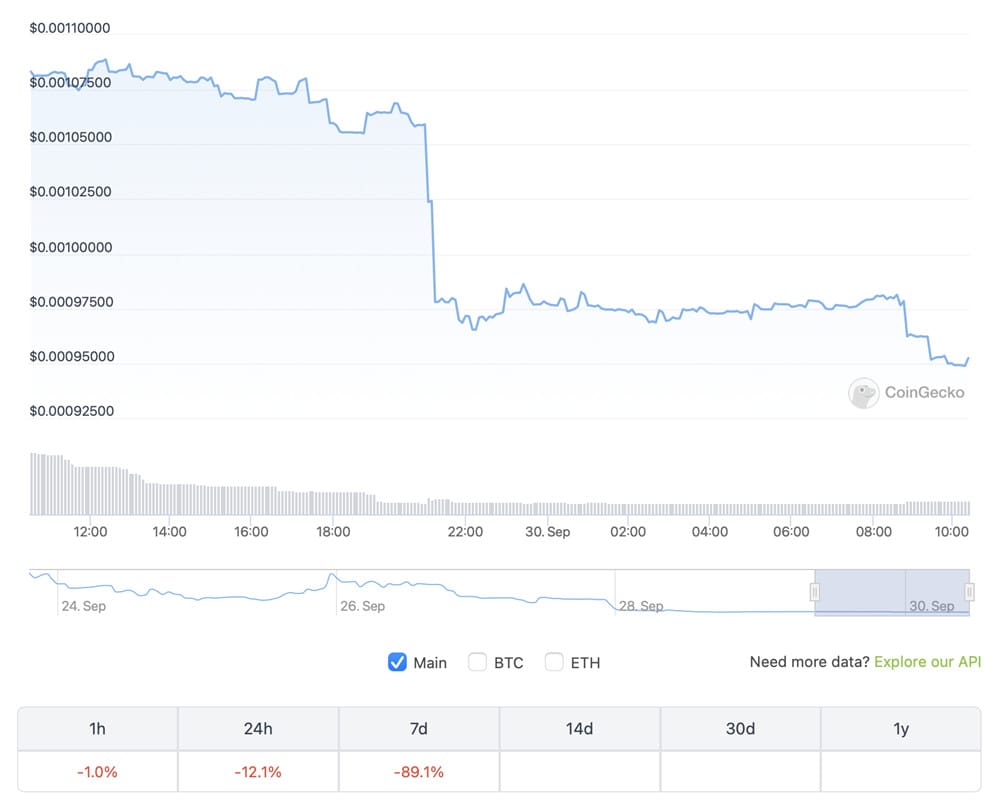Choose the 1y timeframe tab
This screenshot has height=809, width=1000.
[901, 729]
